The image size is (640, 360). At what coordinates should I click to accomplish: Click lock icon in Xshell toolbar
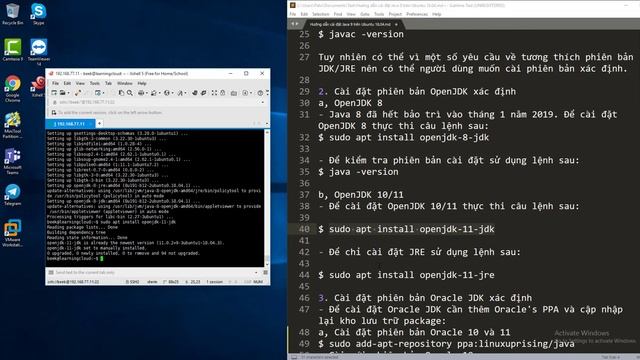(222, 93)
